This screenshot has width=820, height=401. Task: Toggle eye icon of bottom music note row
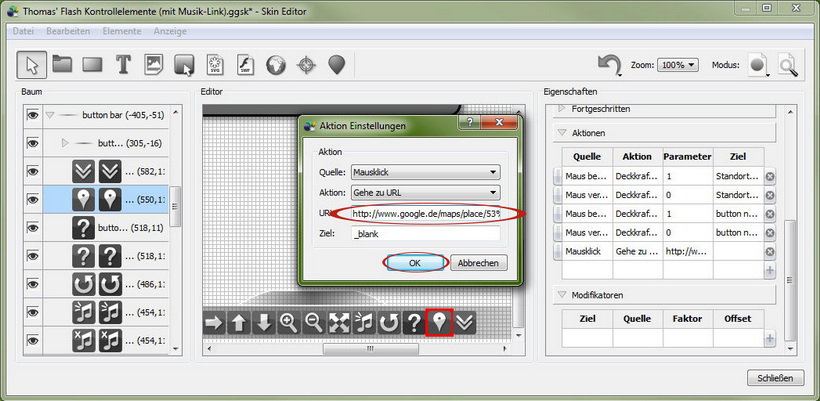tap(32, 341)
